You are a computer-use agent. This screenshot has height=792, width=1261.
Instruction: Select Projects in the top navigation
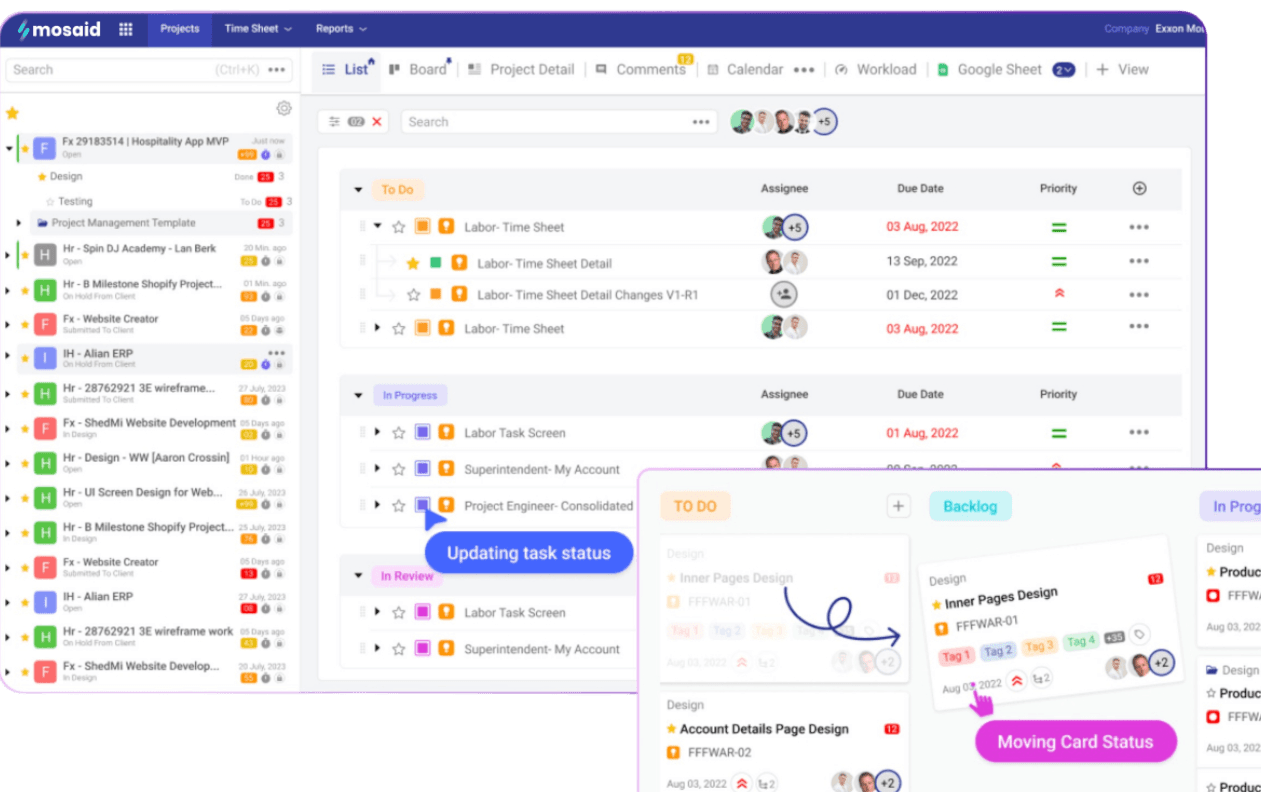(x=179, y=29)
